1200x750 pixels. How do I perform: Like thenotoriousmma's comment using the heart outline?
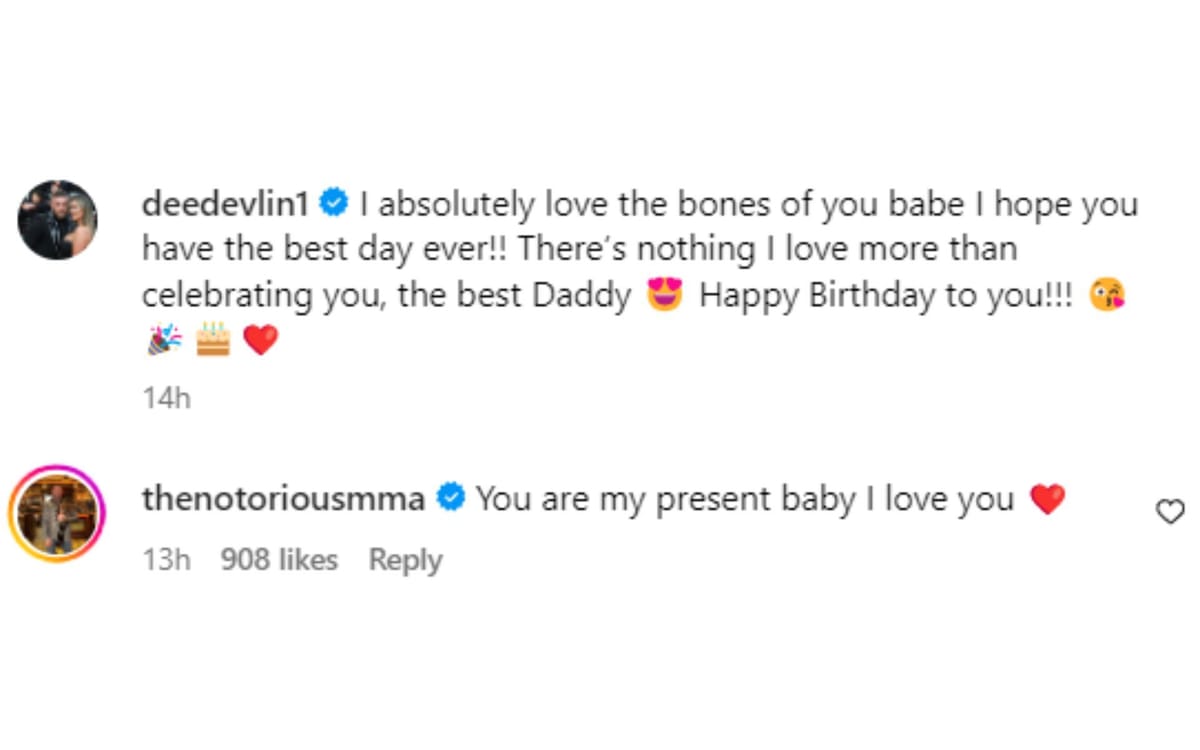1169,511
